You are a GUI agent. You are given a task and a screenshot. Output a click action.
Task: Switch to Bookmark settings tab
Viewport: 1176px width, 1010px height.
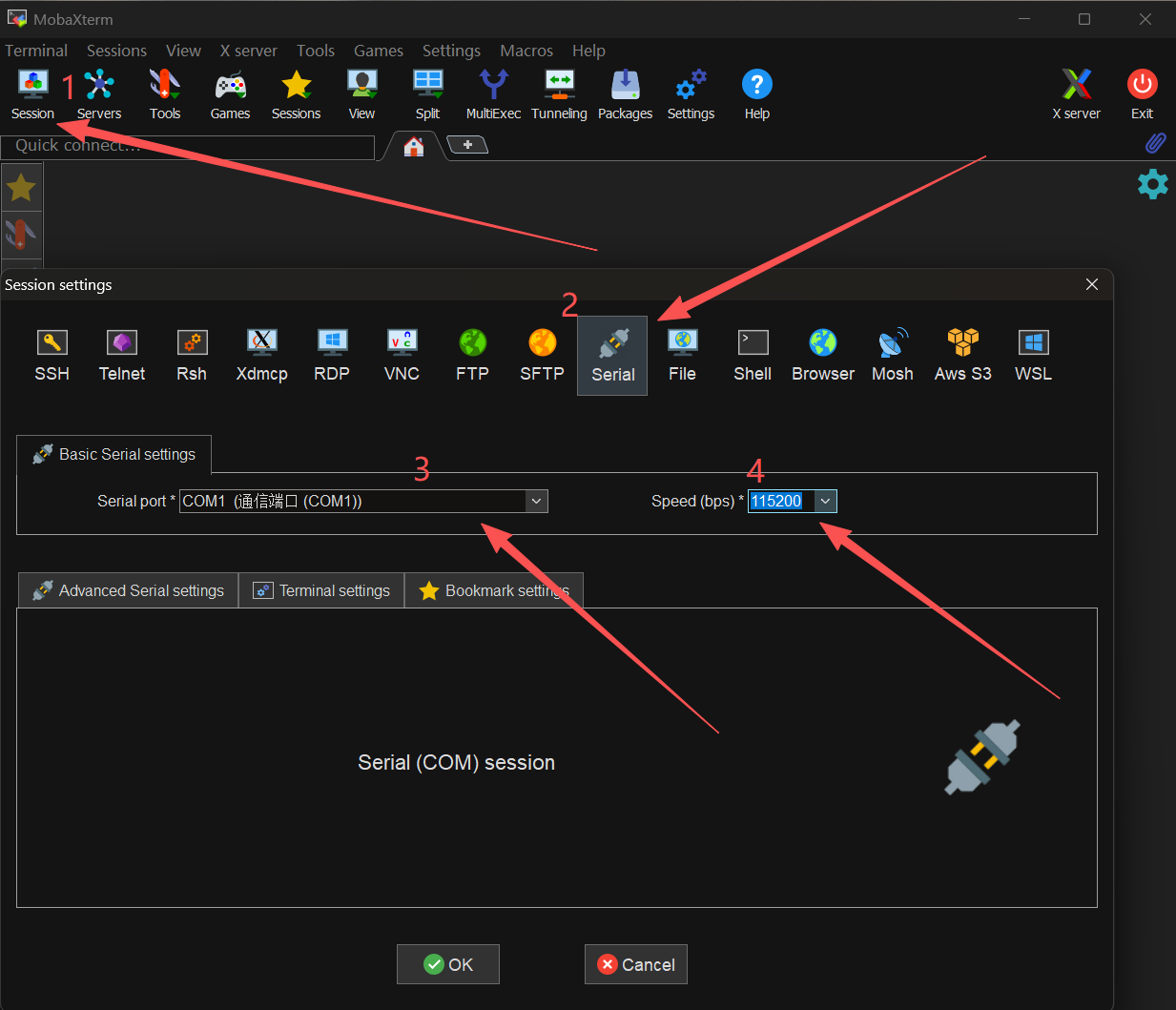pyautogui.click(x=494, y=590)
